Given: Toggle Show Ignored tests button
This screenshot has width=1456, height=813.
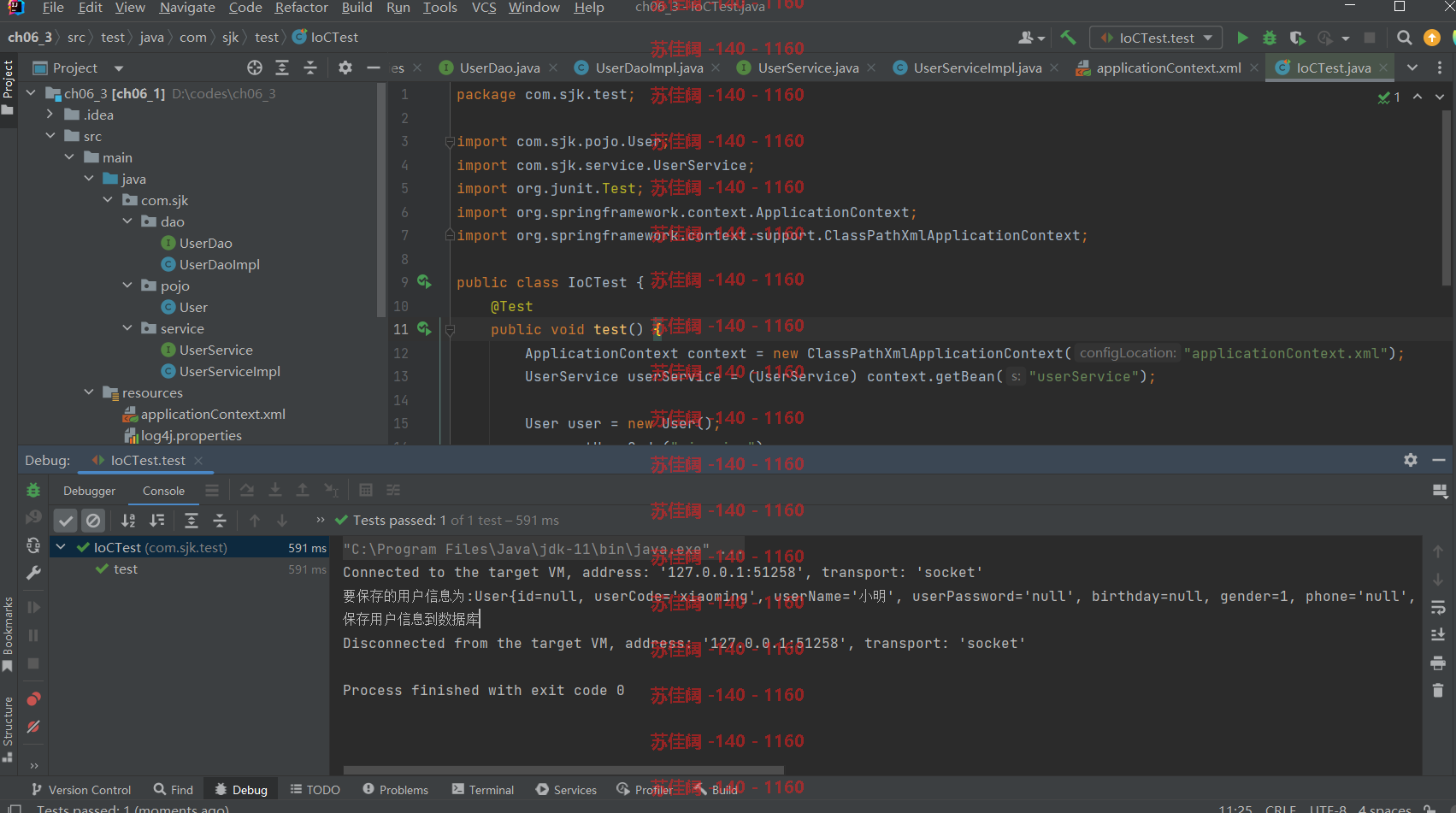Looking at the screenshot, I should click(x=94, y=520).
